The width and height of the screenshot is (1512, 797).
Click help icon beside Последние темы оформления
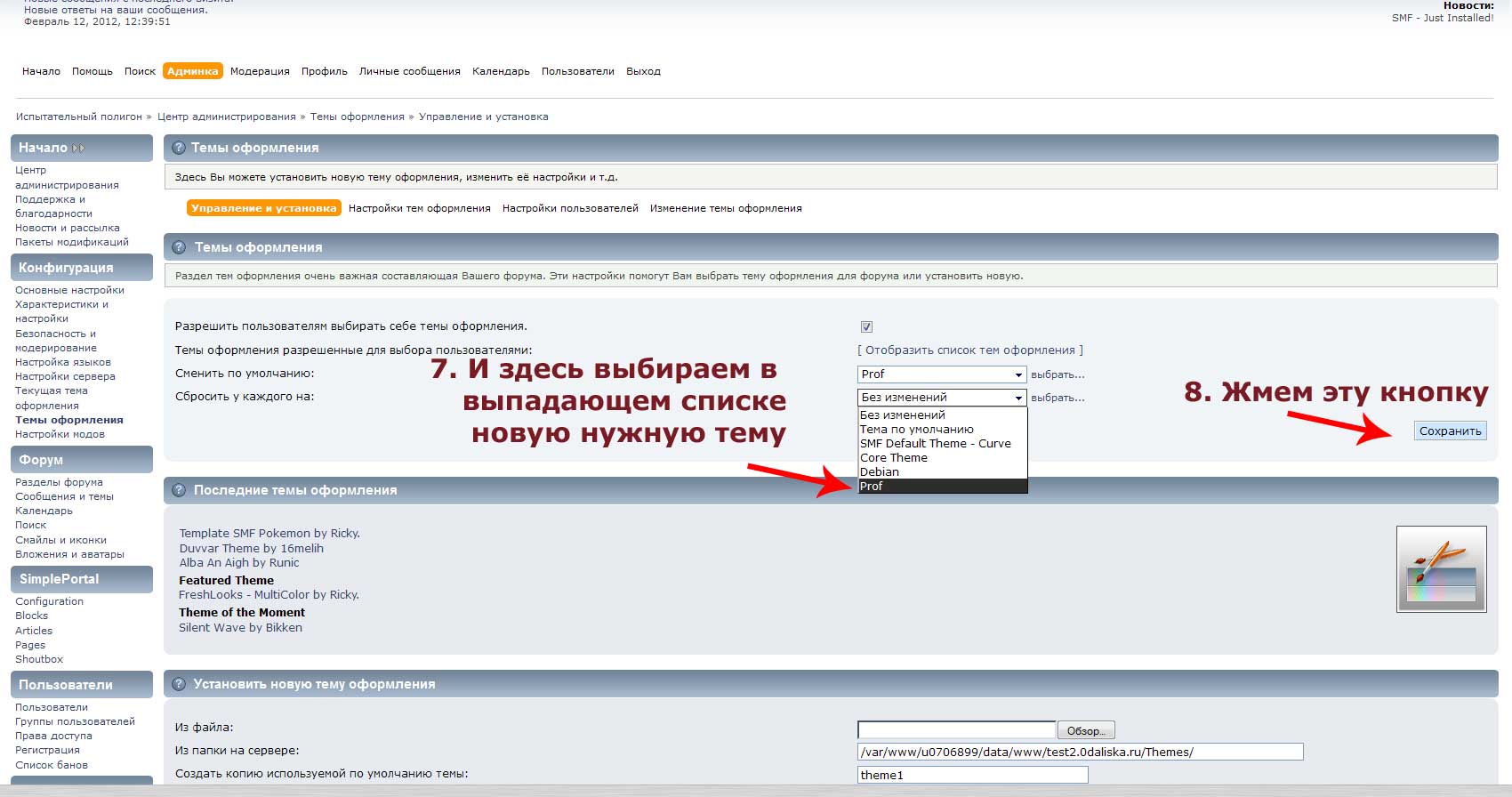(179, 490)
